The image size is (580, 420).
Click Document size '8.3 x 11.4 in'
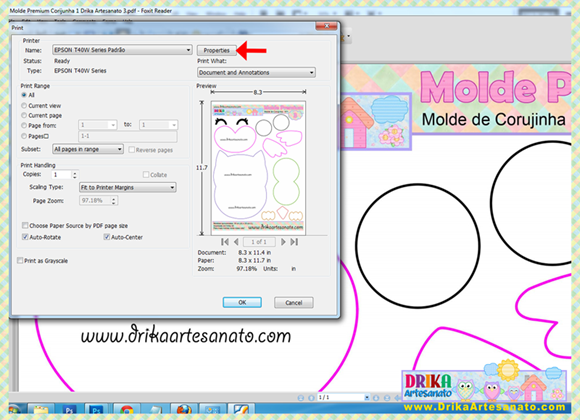[x=254, y=252]
